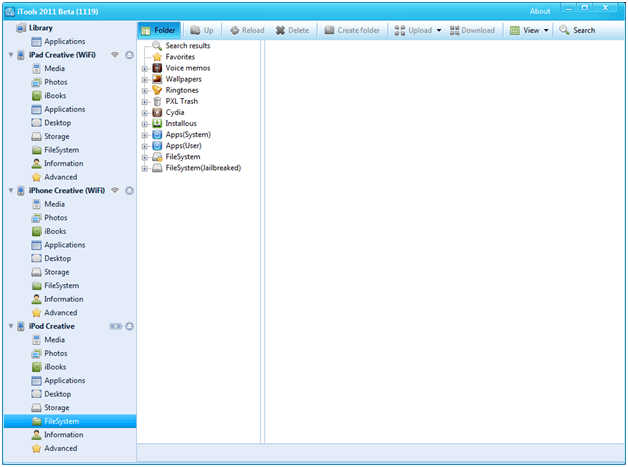
Task: Click the eject icon for iPad Creative
Action: pyautogui.click(x=129, y=55)
